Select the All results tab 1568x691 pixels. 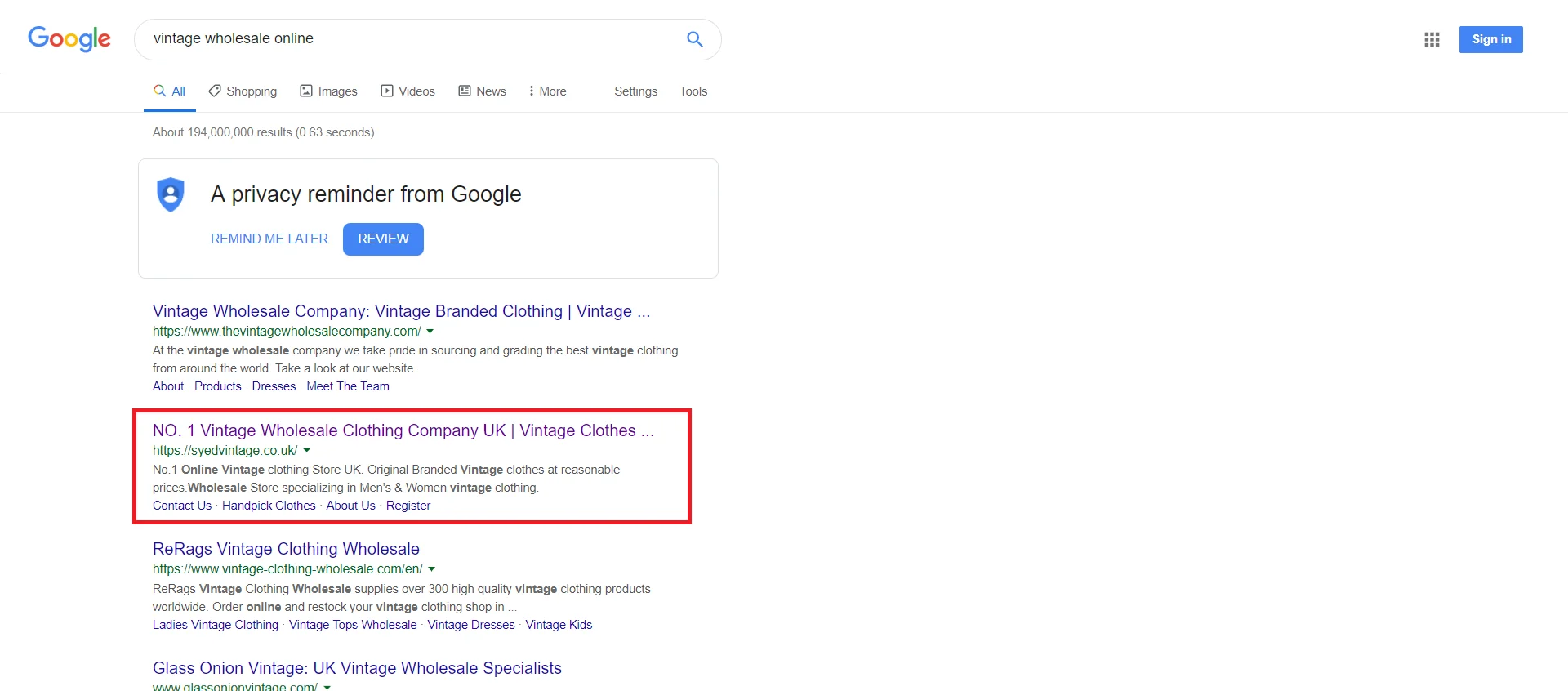point(170,91)
